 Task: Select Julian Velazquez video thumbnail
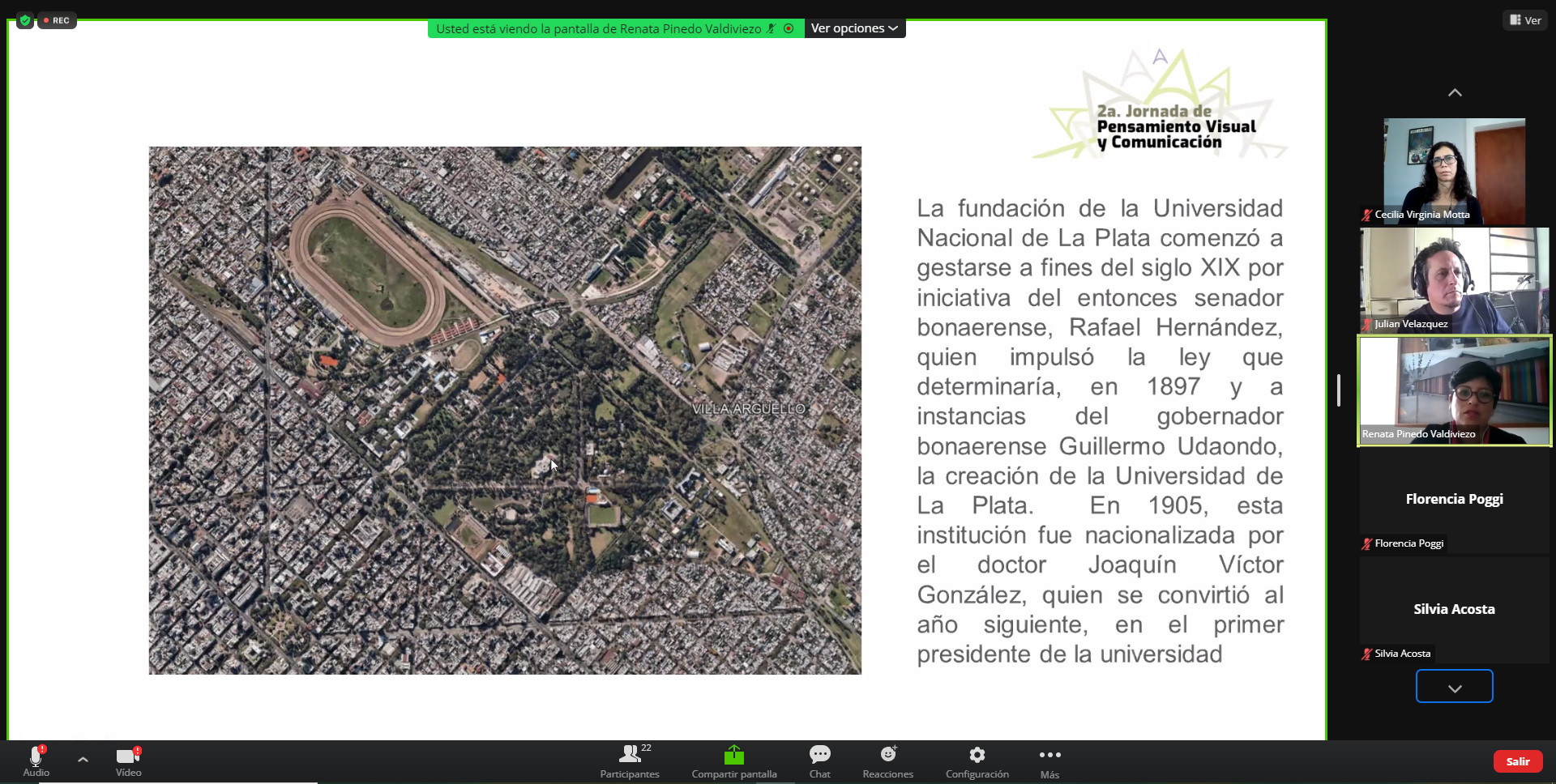point(1454,280)
